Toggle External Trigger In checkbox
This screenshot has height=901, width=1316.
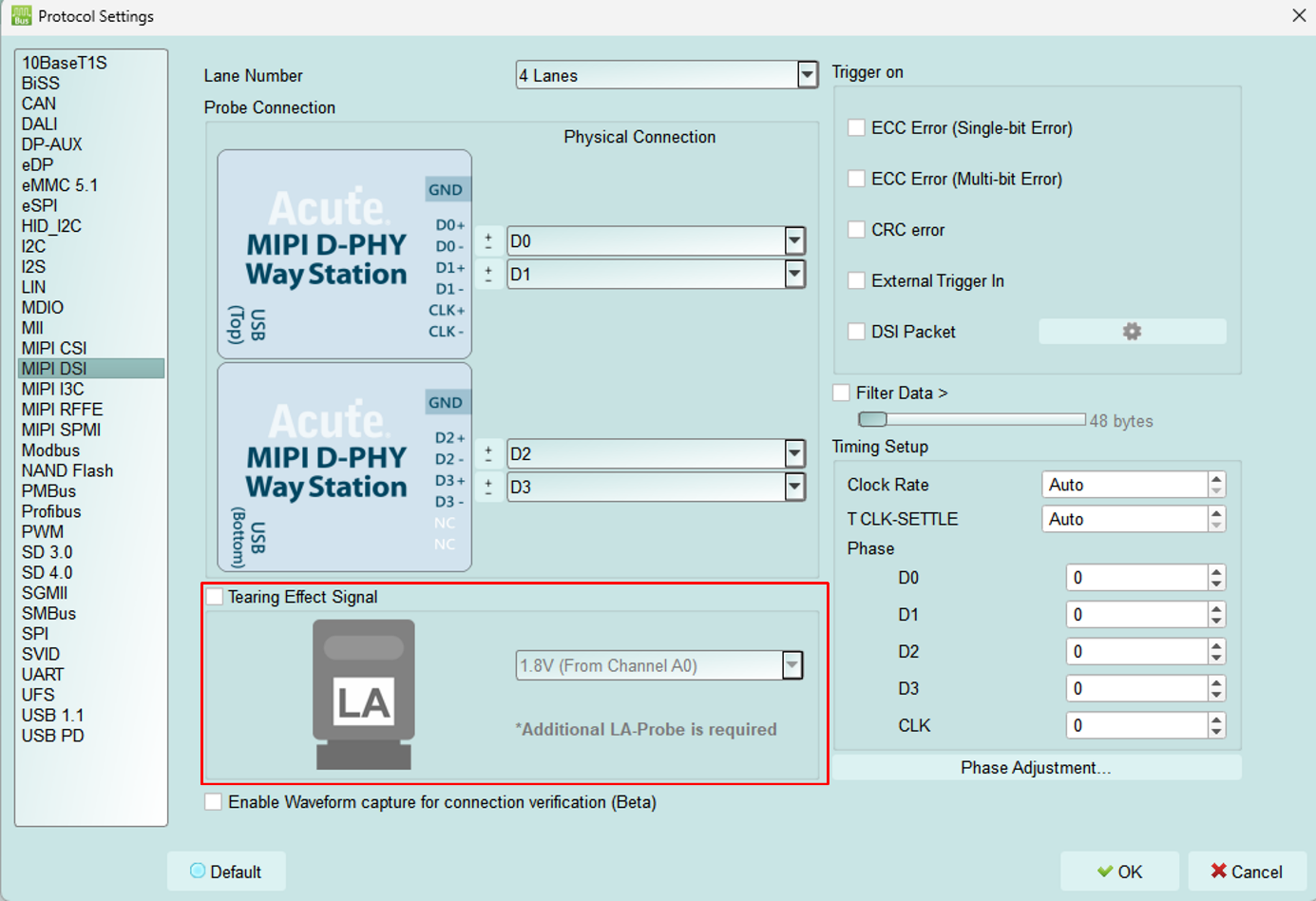click(856, 281)
